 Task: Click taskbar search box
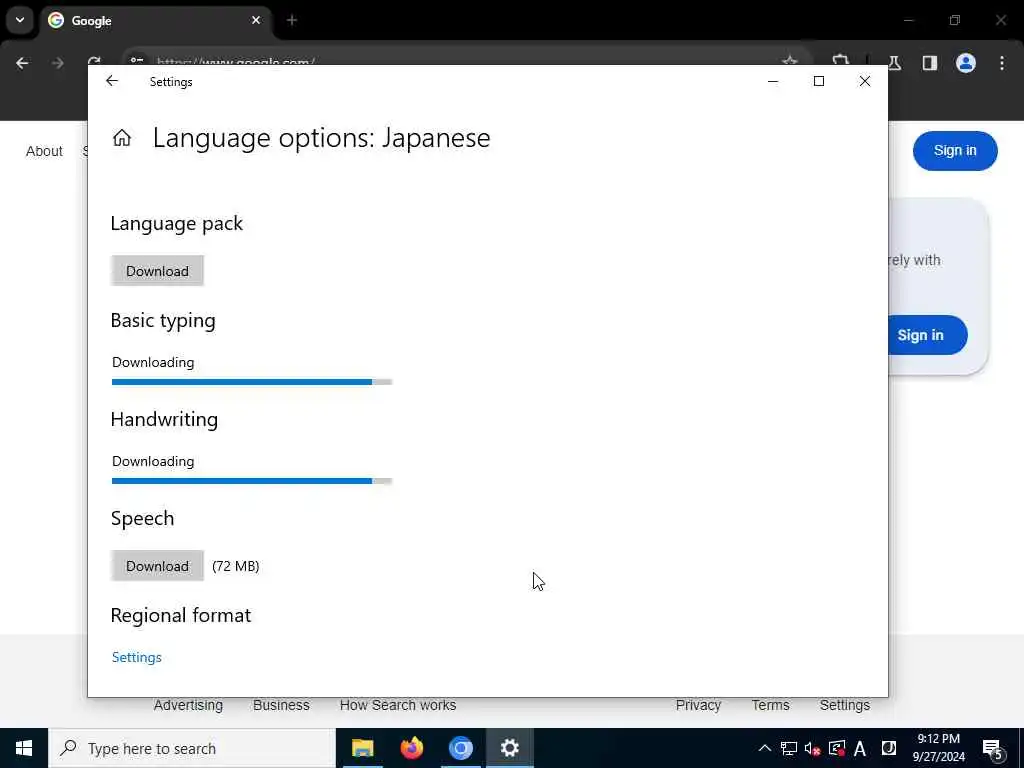(x=192, y=748)
